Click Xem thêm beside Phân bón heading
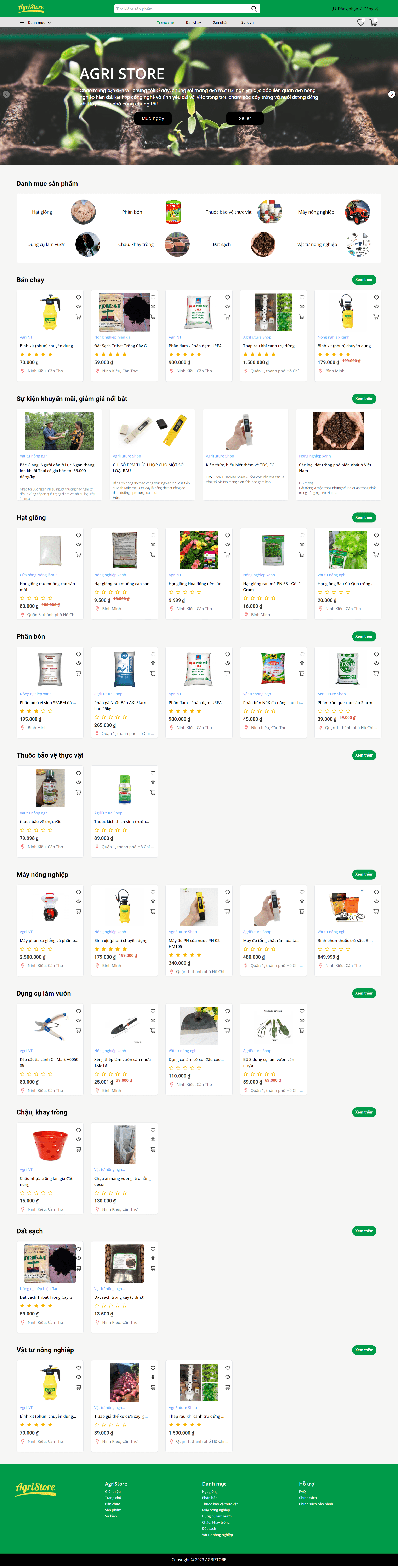 click(364, 636)
